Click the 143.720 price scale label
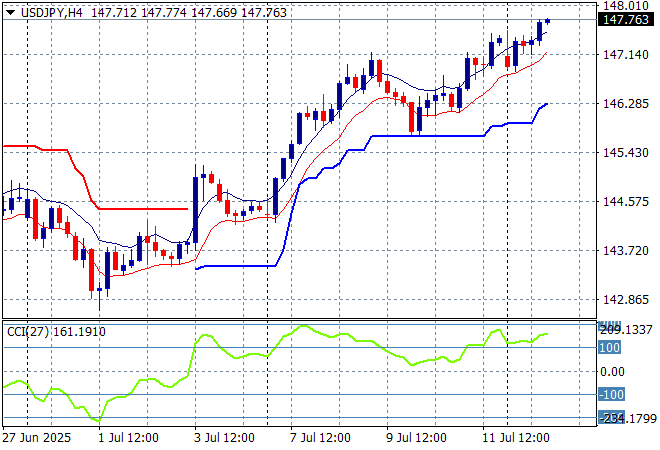660x450 pixels. click(x=628, y=250)
